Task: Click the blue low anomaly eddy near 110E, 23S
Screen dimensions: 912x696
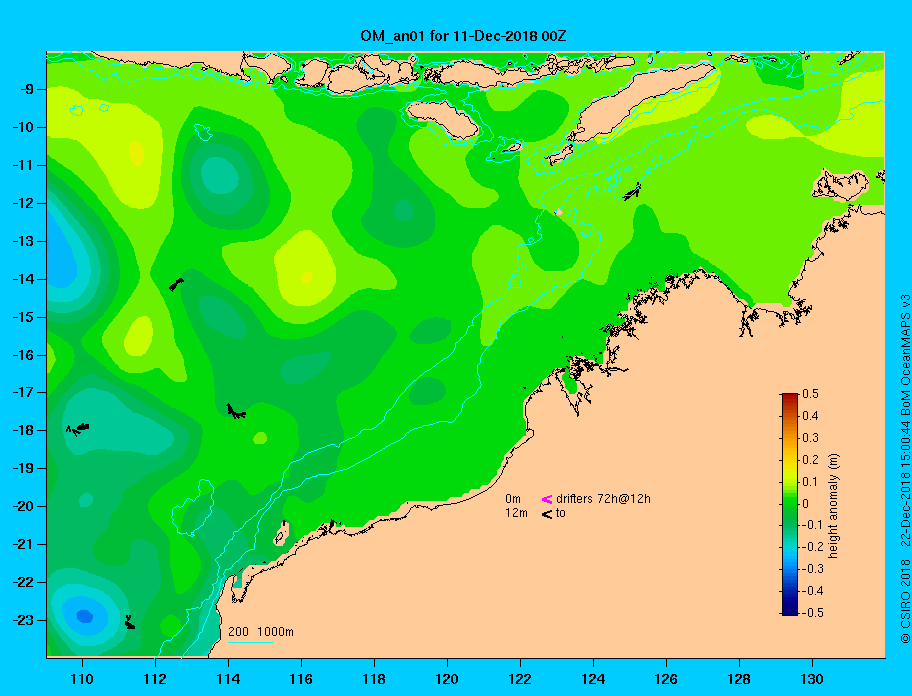Action: (x=85, y=615)
